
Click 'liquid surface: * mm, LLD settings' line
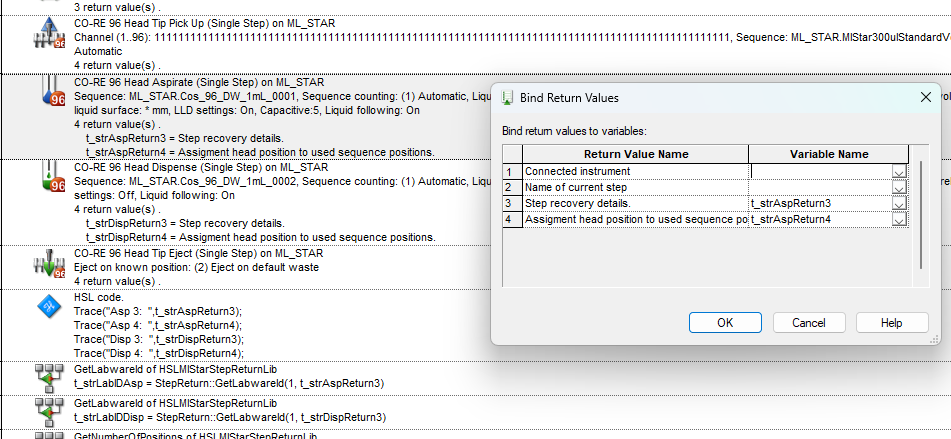coord(247,111)
